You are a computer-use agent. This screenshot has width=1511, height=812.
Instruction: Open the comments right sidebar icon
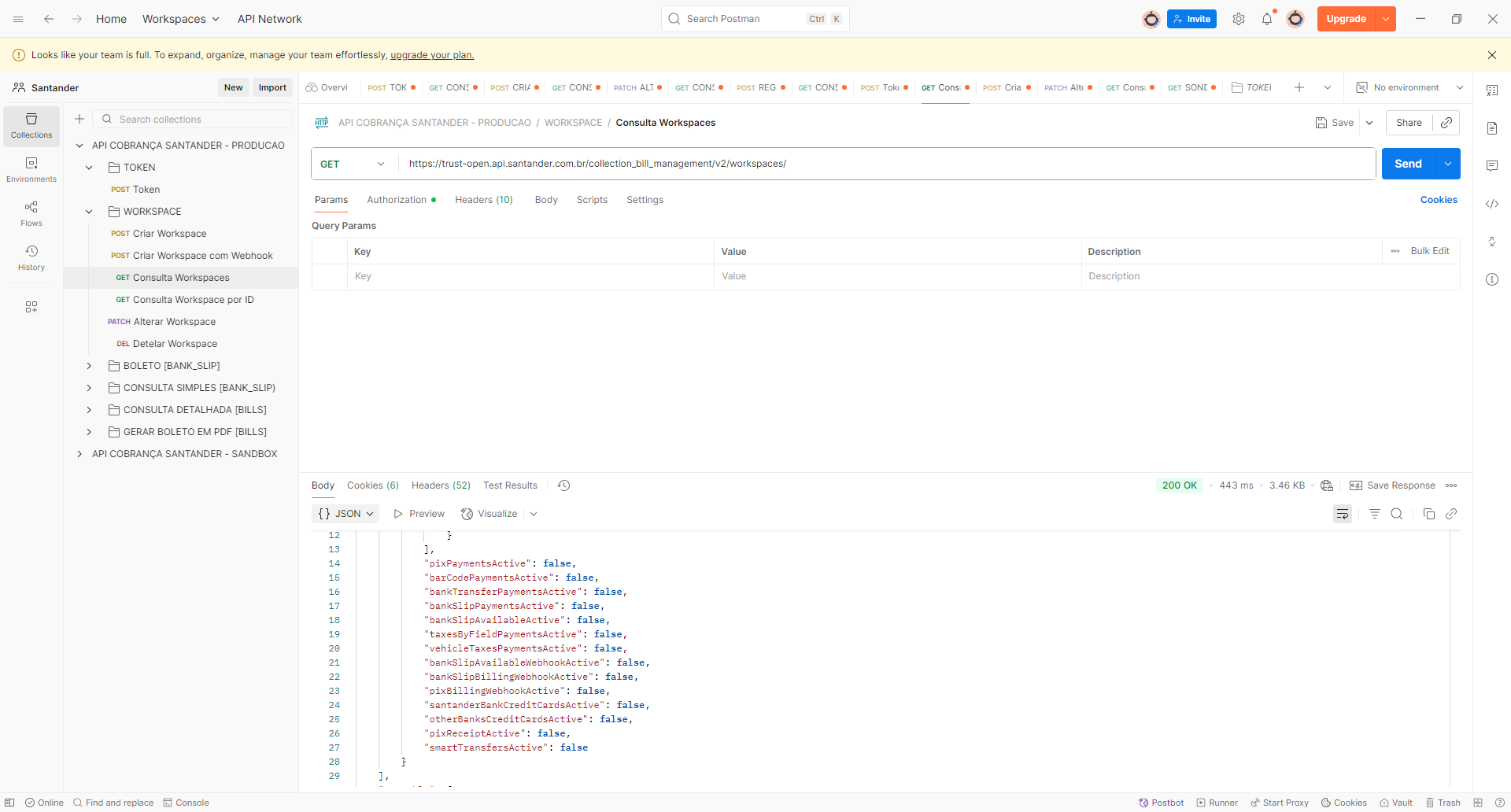pos(1492,166)
